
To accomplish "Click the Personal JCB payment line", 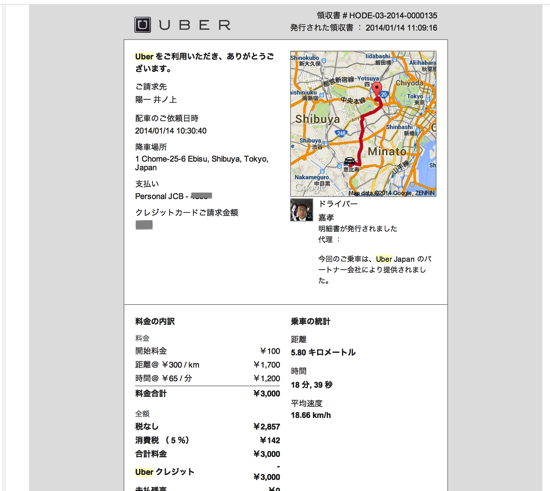I will [x=173, y=196].
